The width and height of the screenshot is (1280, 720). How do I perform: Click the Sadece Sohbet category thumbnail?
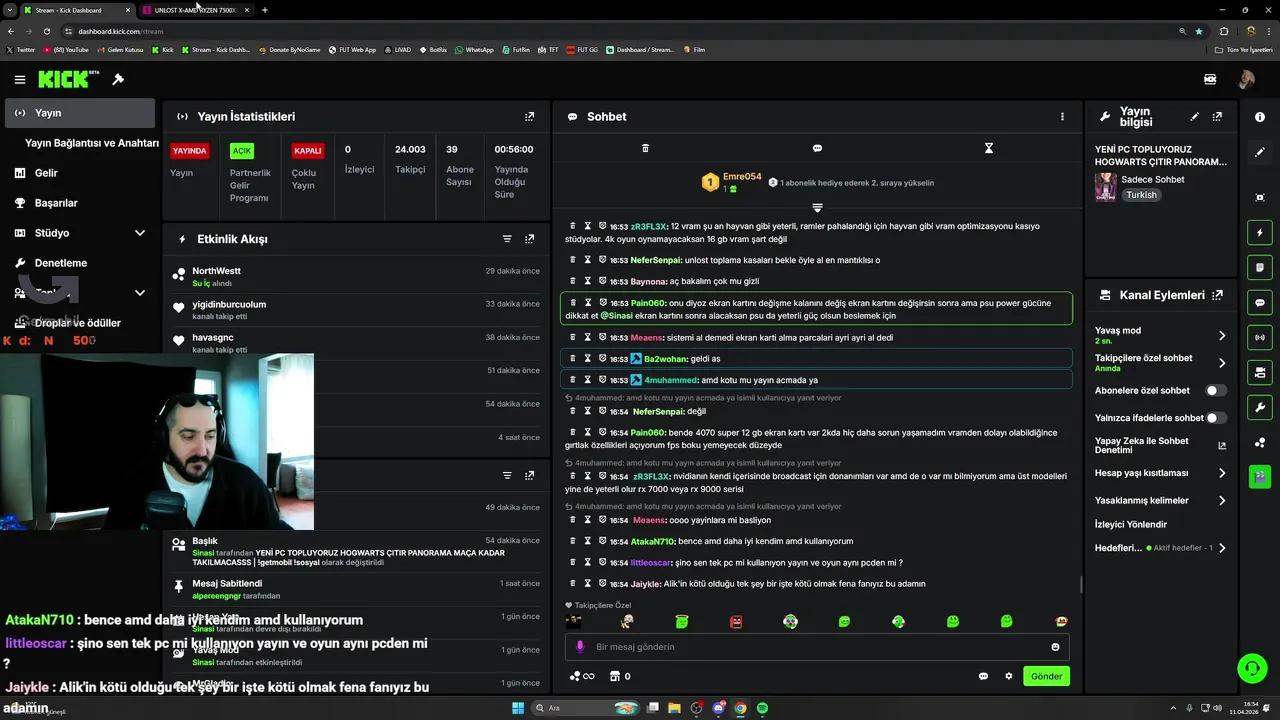[1105, 187]
